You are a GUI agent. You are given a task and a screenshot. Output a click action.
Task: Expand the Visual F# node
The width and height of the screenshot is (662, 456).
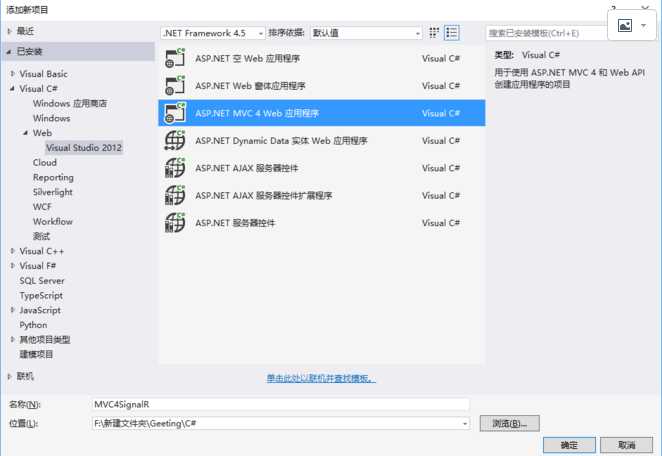pyautogui.click(x=12, y=266)
